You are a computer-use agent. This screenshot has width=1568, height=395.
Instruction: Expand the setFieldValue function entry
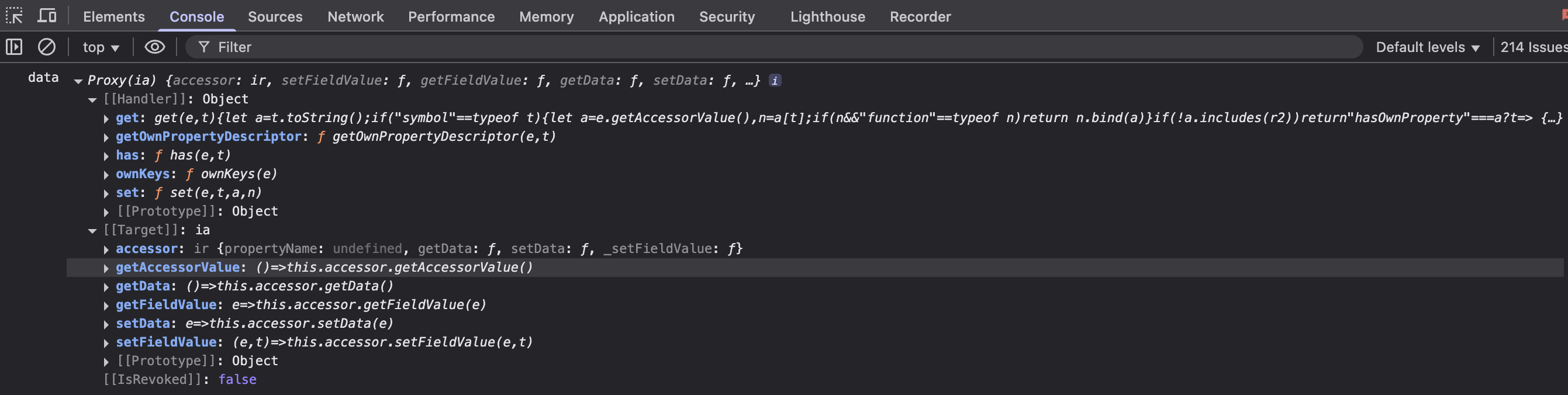click(106, 343)
